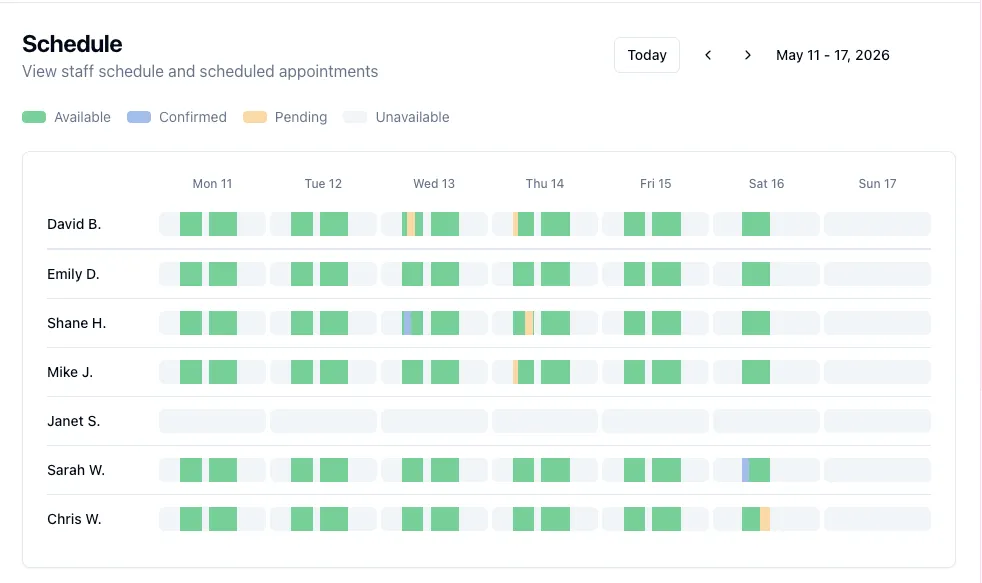Click the gray Unavailable legend swatch

[x=355, y=117]
